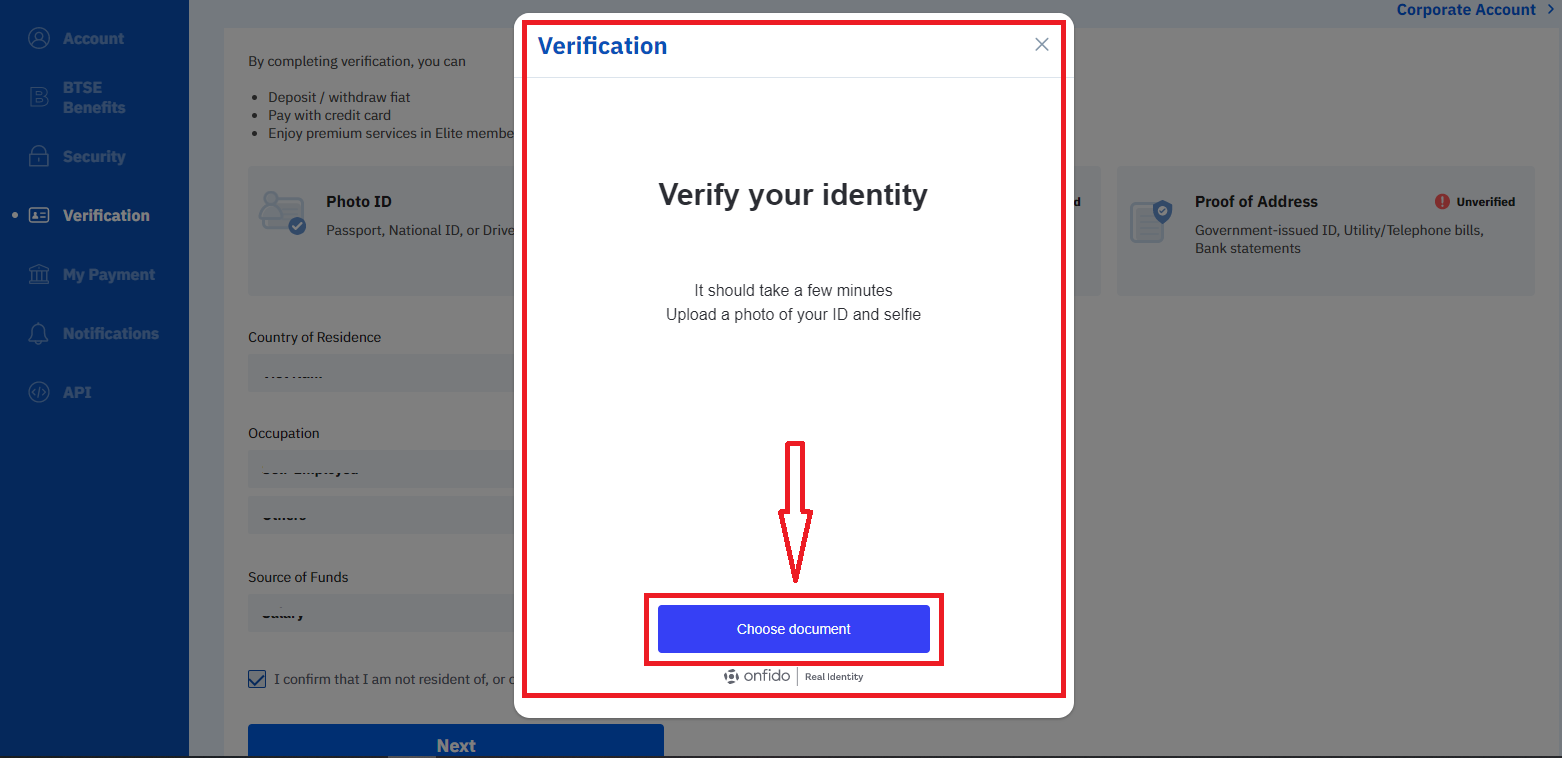Click the Photo ID passport graphic
This screenshot has height=758, width=1562.
click(282, 212)
